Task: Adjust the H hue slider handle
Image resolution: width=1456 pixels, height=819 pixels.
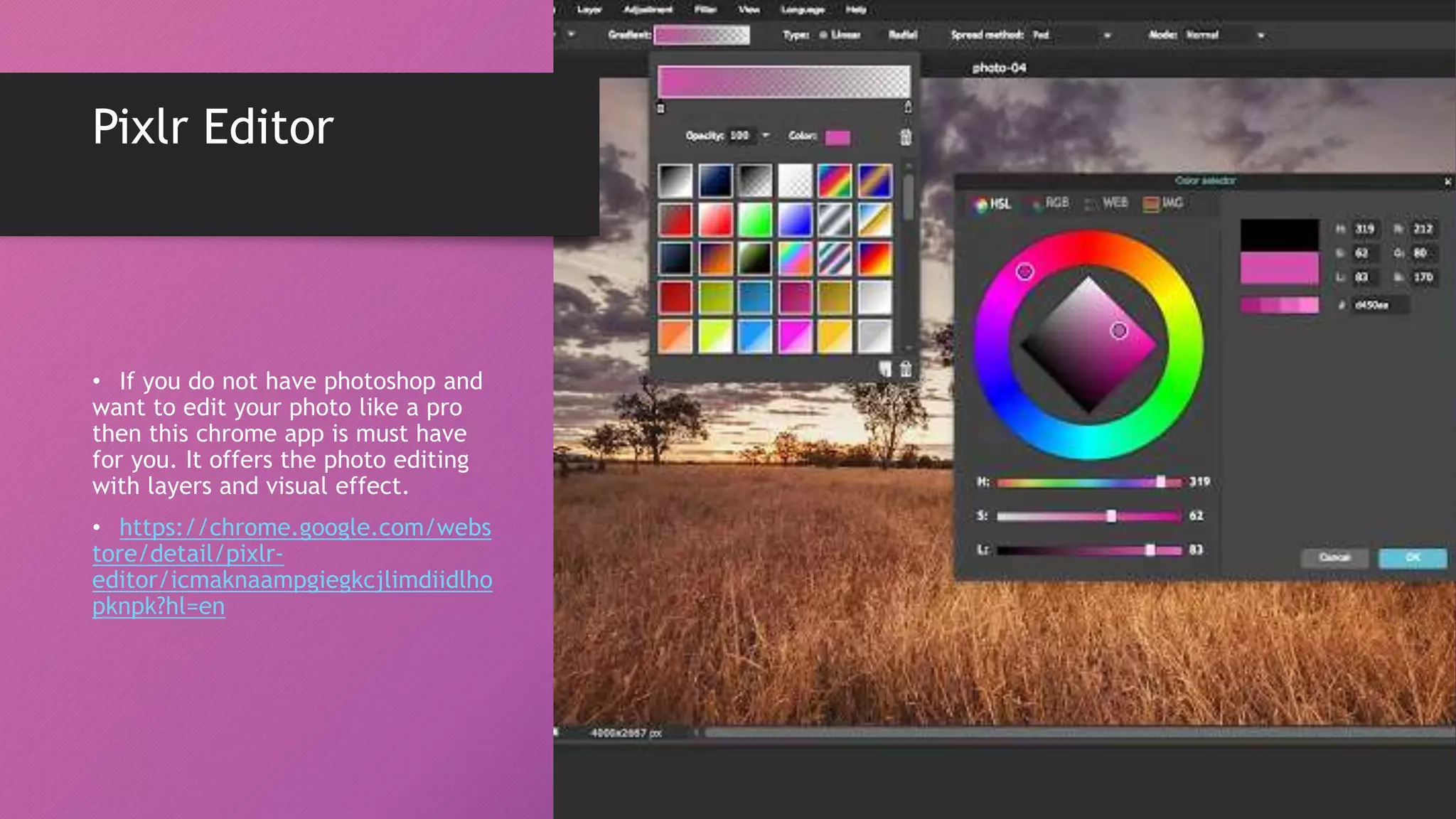Action: point(1160,482)
